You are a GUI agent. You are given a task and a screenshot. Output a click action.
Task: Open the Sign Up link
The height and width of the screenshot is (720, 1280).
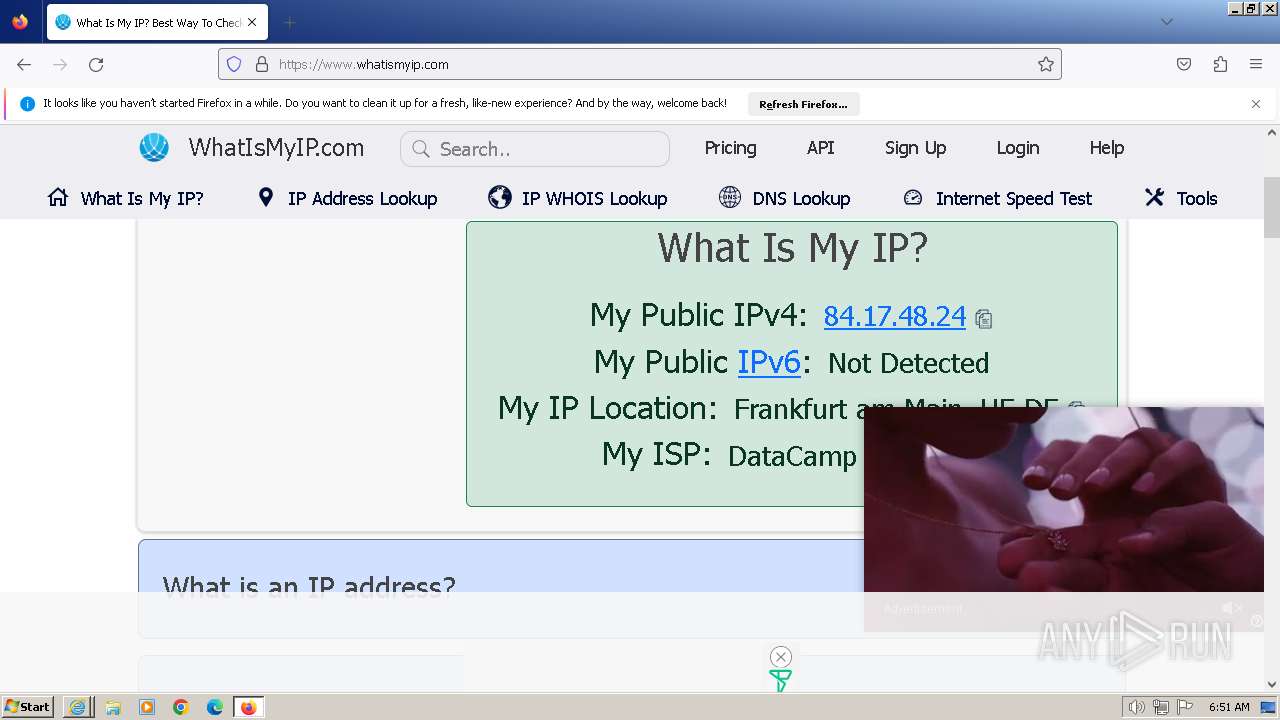point(915,148)
